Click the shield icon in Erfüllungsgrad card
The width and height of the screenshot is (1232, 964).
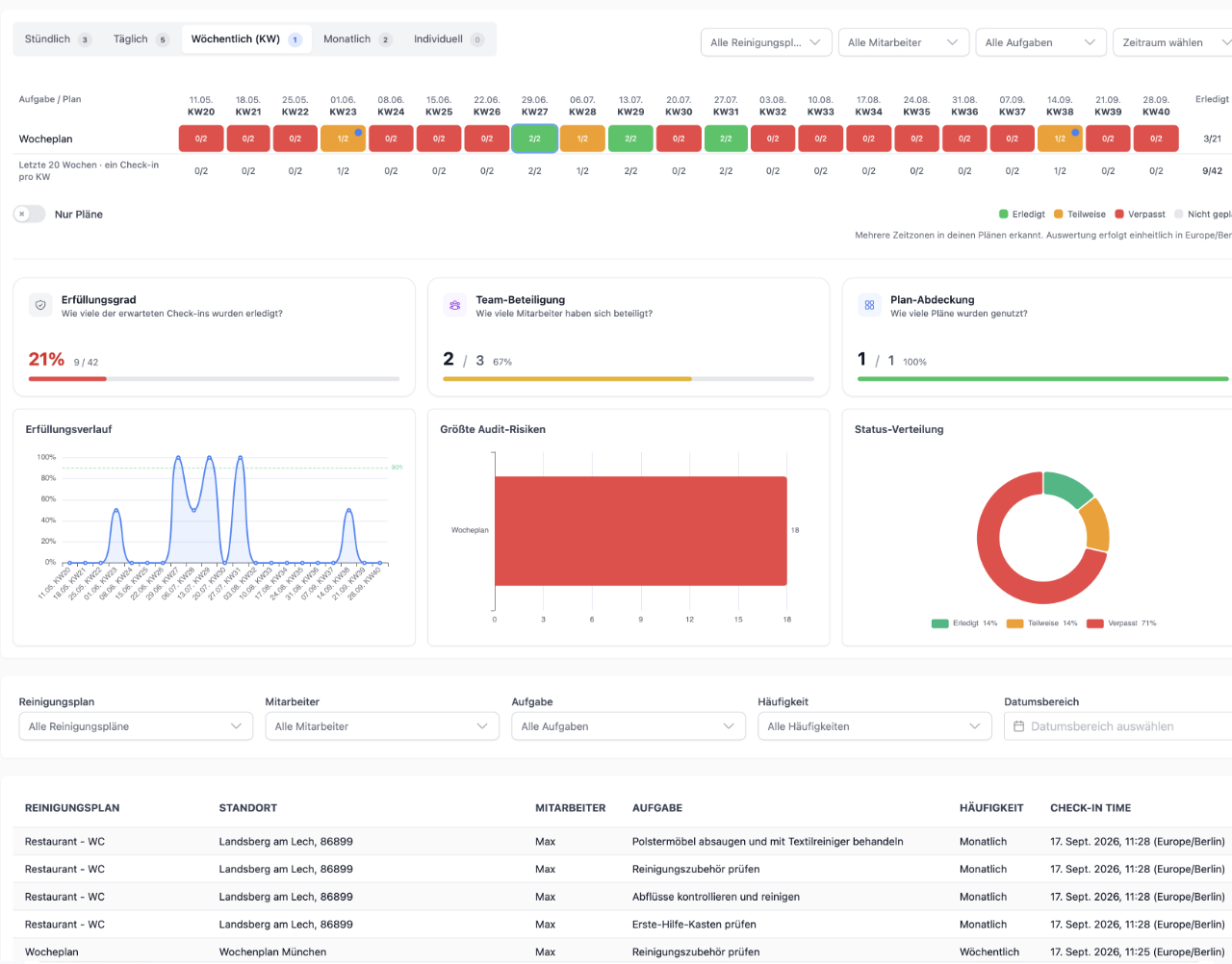point(40,305)
